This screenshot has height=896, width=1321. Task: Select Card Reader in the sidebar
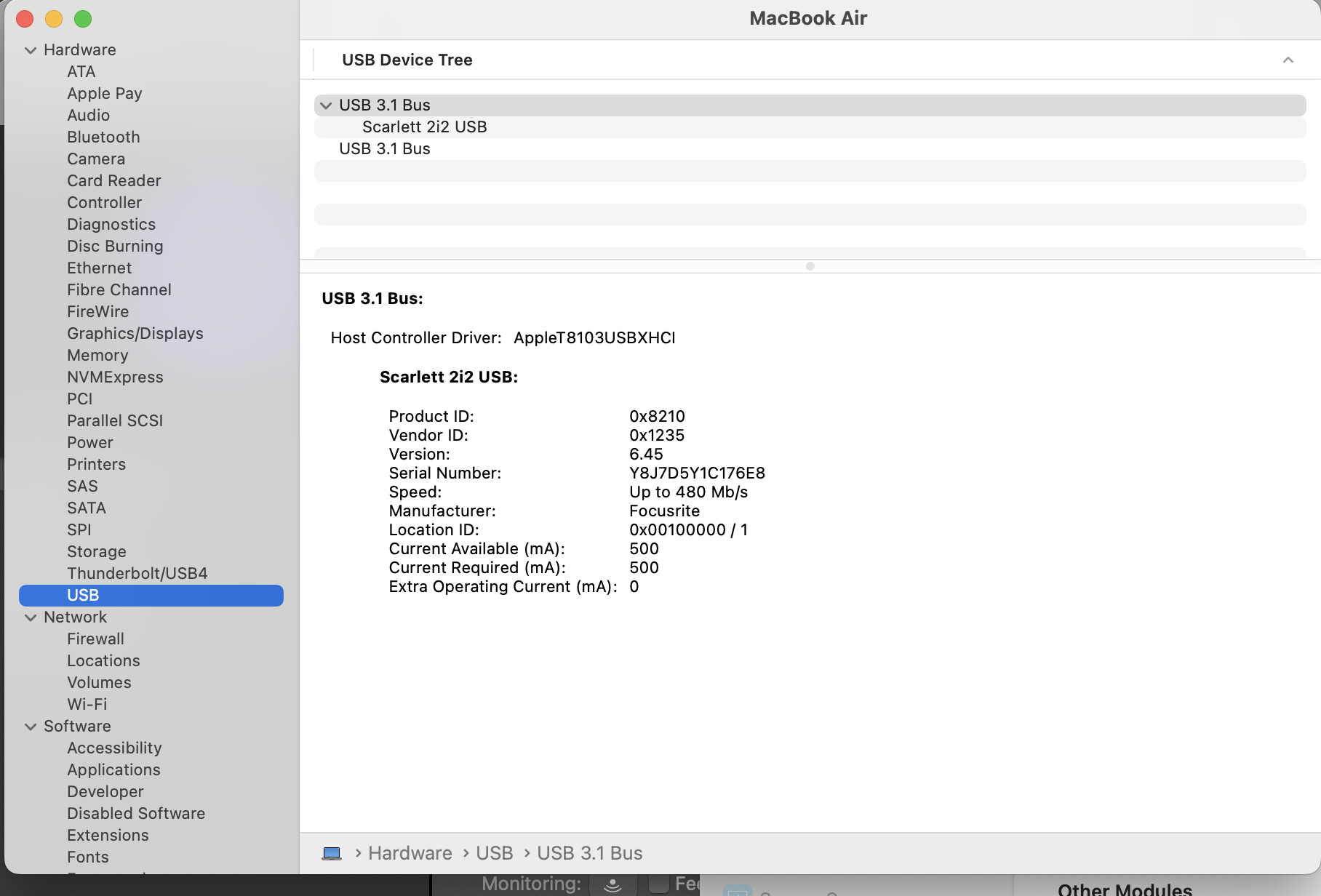[114, 180]
